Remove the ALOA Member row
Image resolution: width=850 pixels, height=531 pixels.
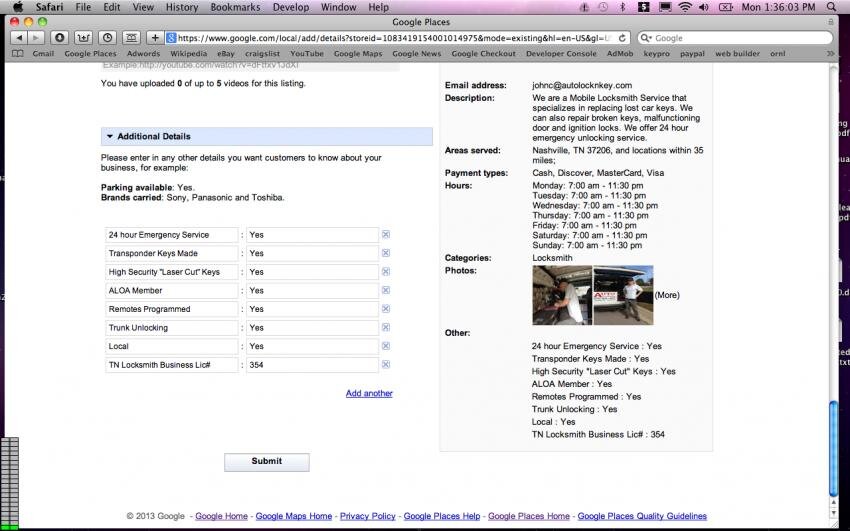[x=386, y=290]
